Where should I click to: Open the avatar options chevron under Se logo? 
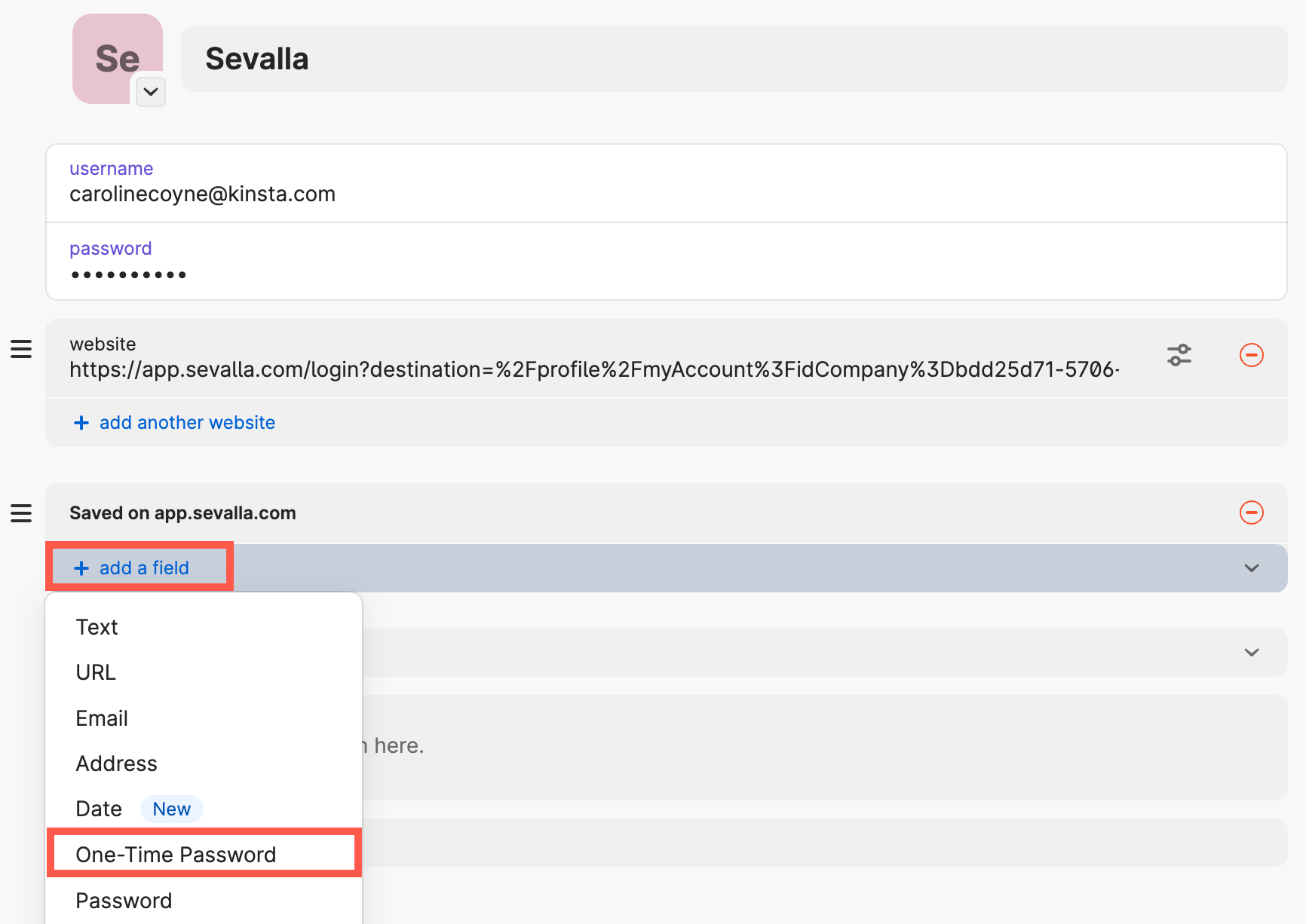[150, 92]
